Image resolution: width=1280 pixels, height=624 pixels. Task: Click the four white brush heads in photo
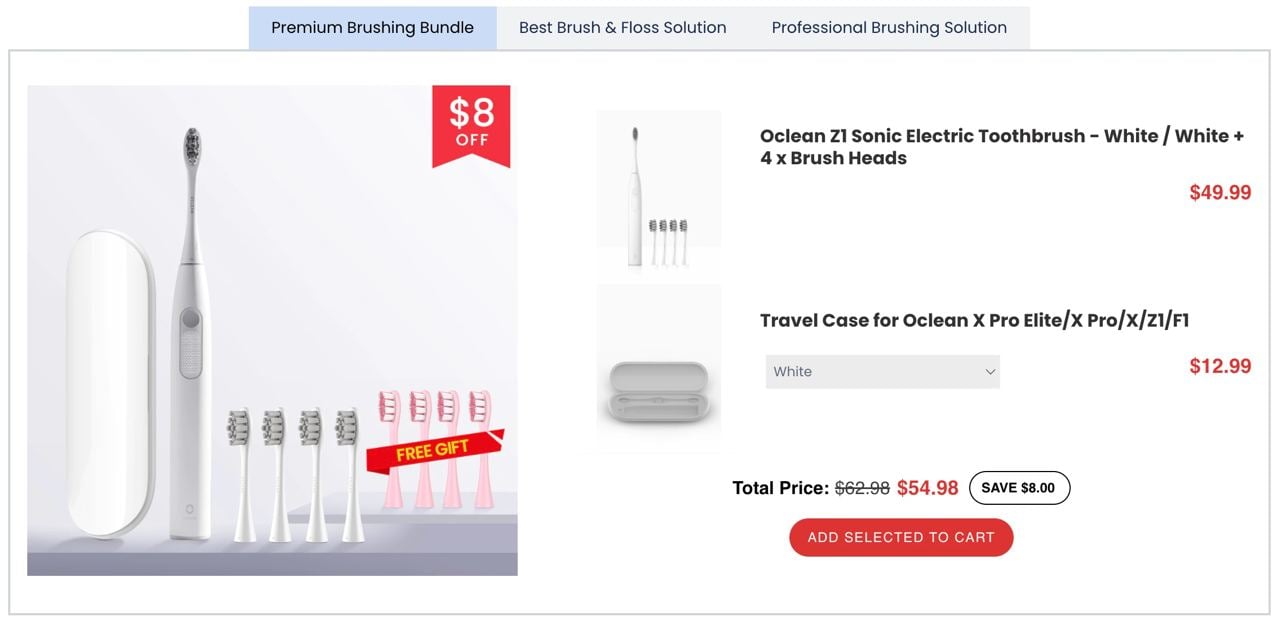[x=295, y=475]
